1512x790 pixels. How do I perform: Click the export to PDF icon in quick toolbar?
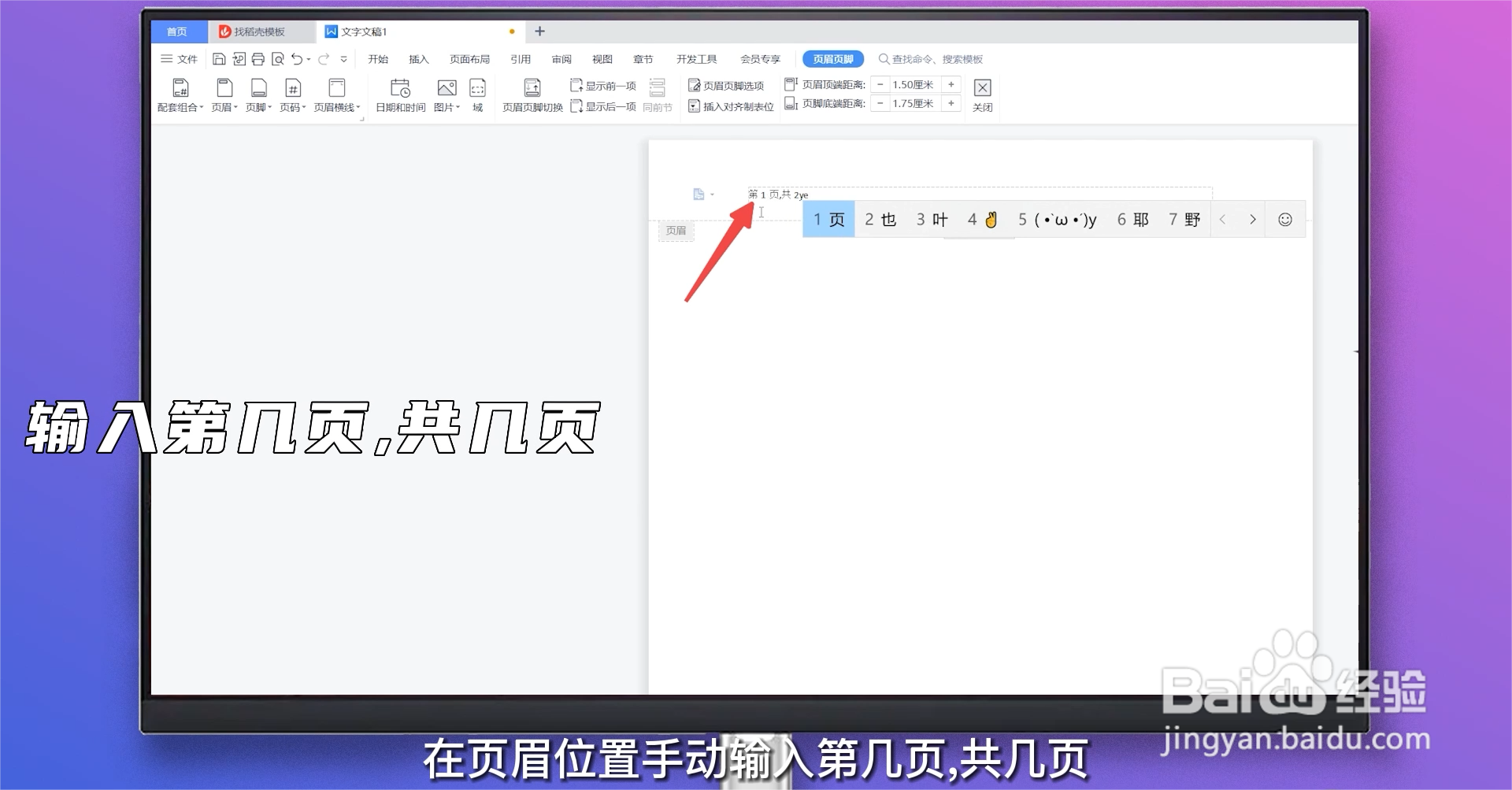click(239, 59)
